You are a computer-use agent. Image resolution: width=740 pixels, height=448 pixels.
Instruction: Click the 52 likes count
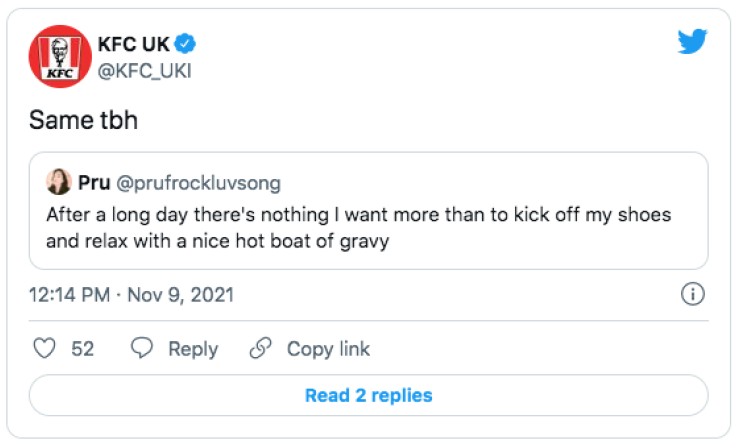click(x=83, y=348)
